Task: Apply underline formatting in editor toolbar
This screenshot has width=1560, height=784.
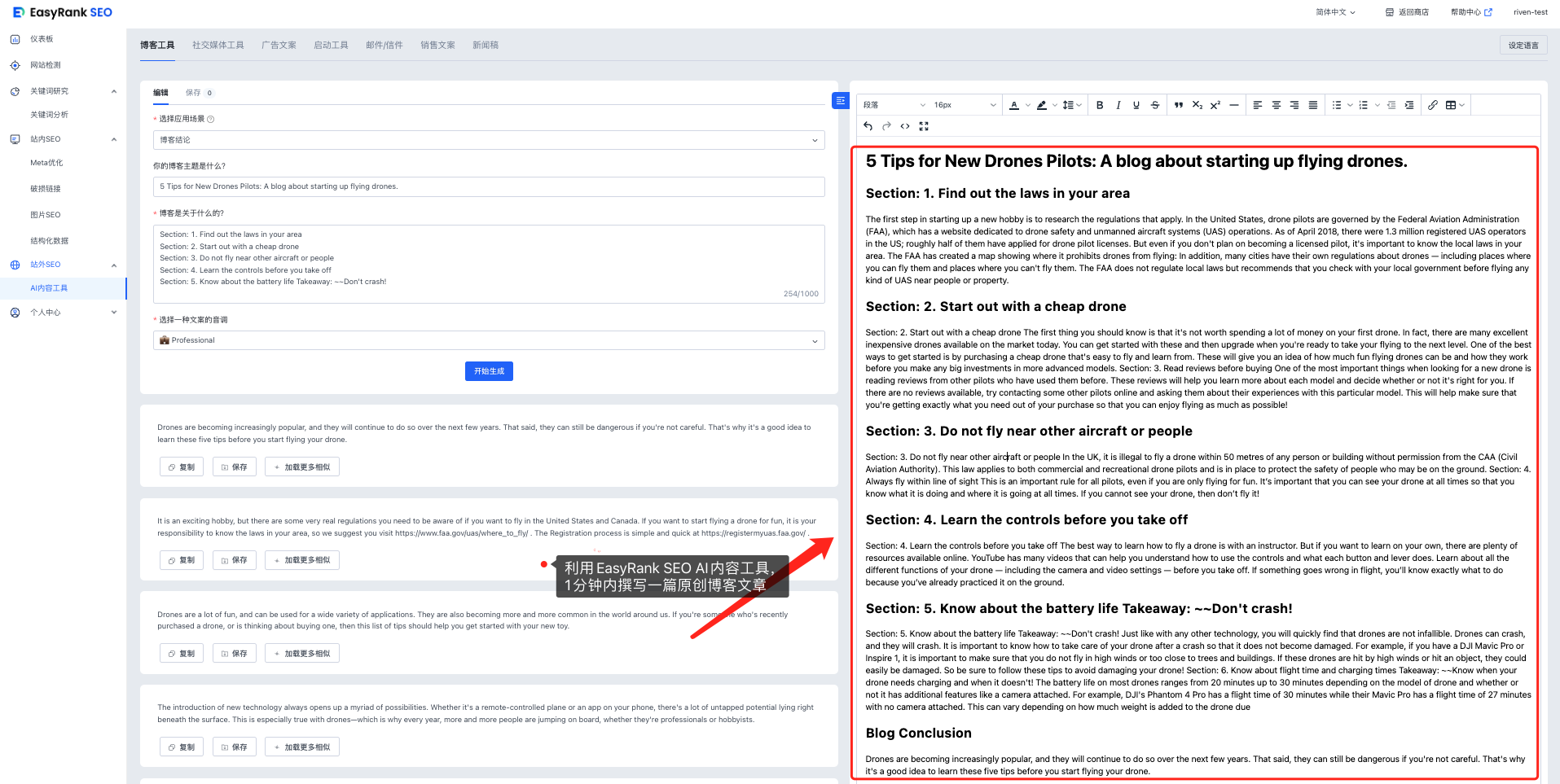Action: coord(1136,105)
